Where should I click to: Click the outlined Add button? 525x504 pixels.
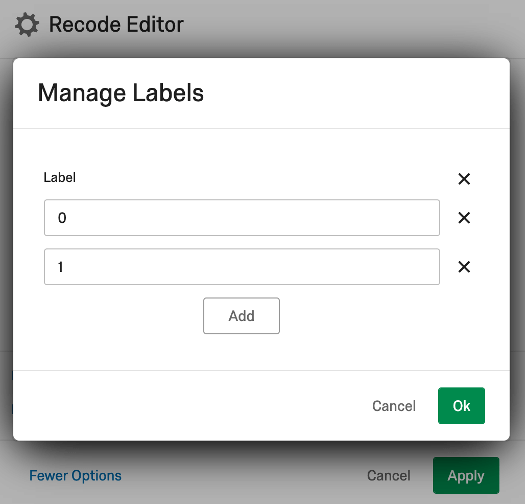click(241, 316)
